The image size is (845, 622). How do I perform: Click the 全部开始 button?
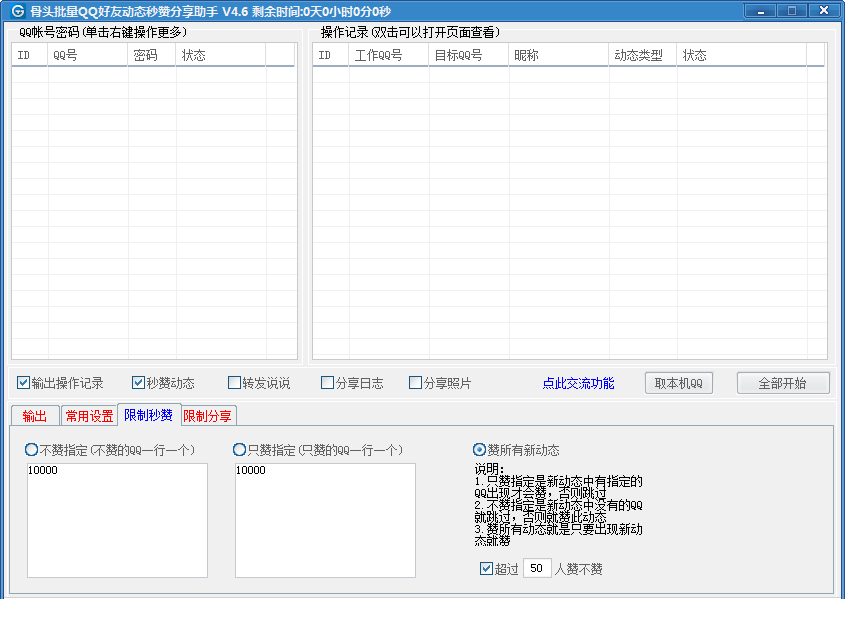[x=782, y=383]
